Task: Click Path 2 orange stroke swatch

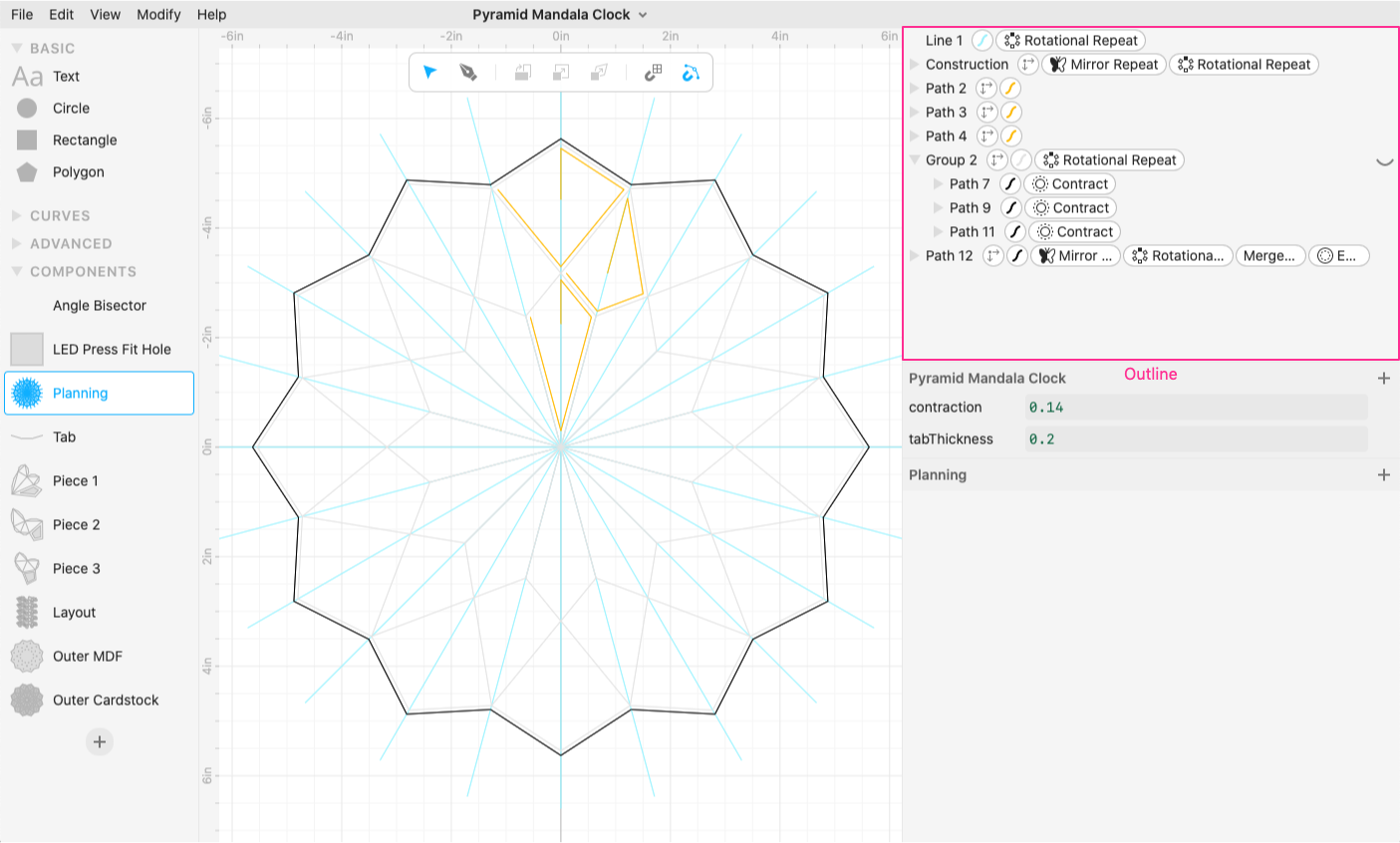Action: click(1010, 88)
